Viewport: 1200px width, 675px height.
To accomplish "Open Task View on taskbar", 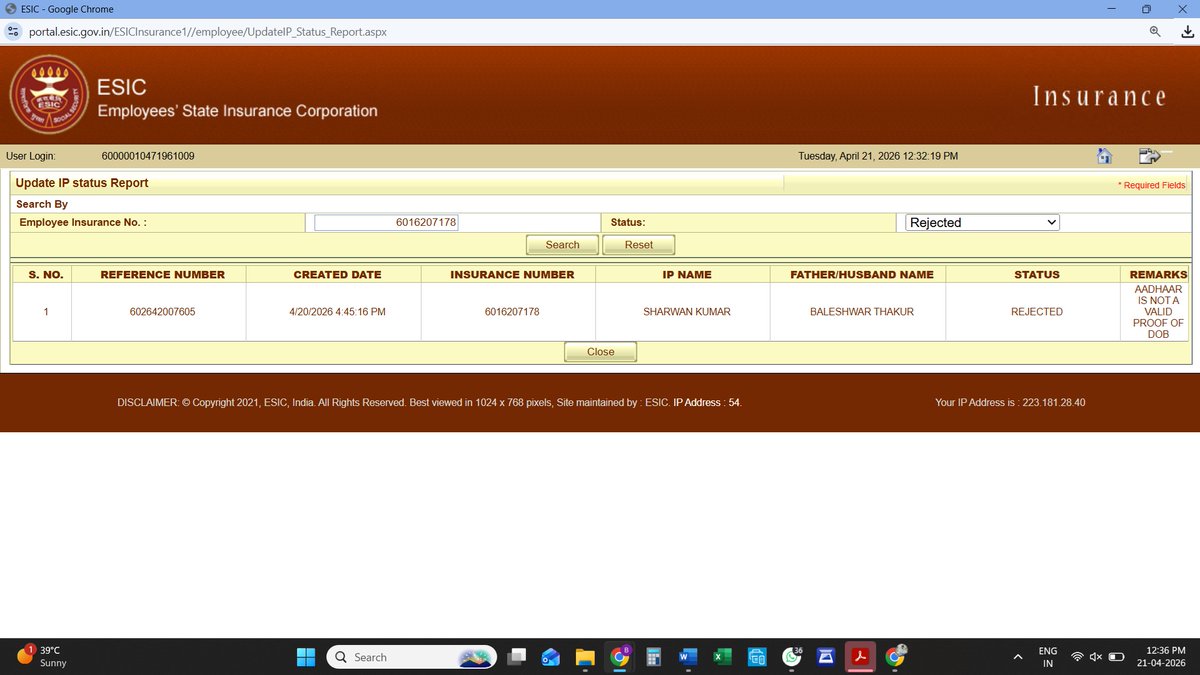I will pyautogui.click(x=517, y=657).
